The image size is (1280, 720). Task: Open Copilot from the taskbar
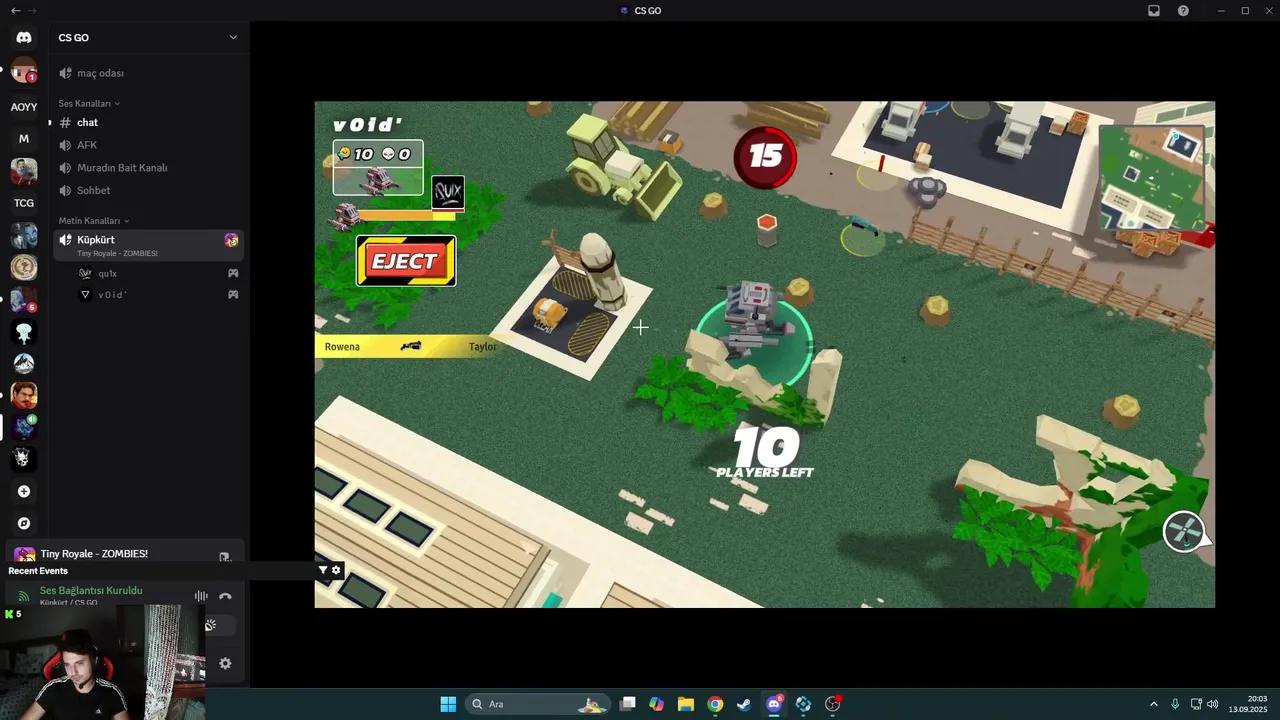pyautogui.click(x=656, y=704)
